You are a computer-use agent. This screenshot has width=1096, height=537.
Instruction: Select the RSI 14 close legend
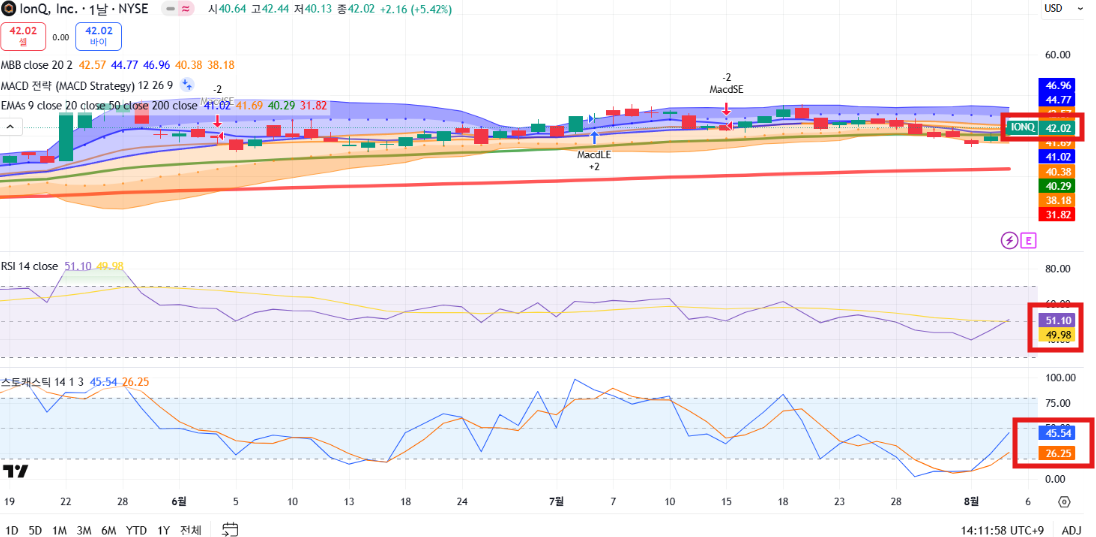[29, 266]
